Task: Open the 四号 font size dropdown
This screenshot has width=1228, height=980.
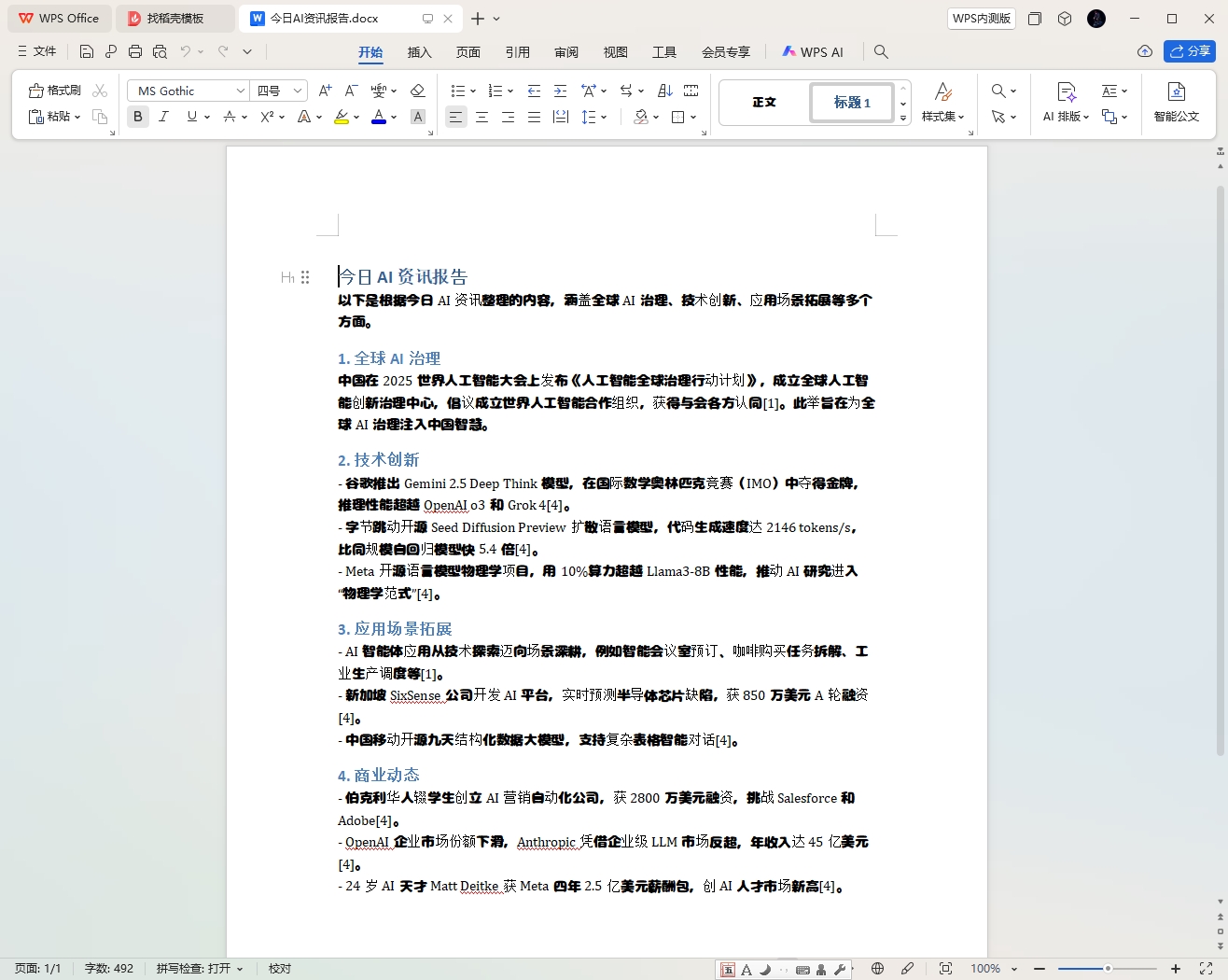Action: point(298,91)
